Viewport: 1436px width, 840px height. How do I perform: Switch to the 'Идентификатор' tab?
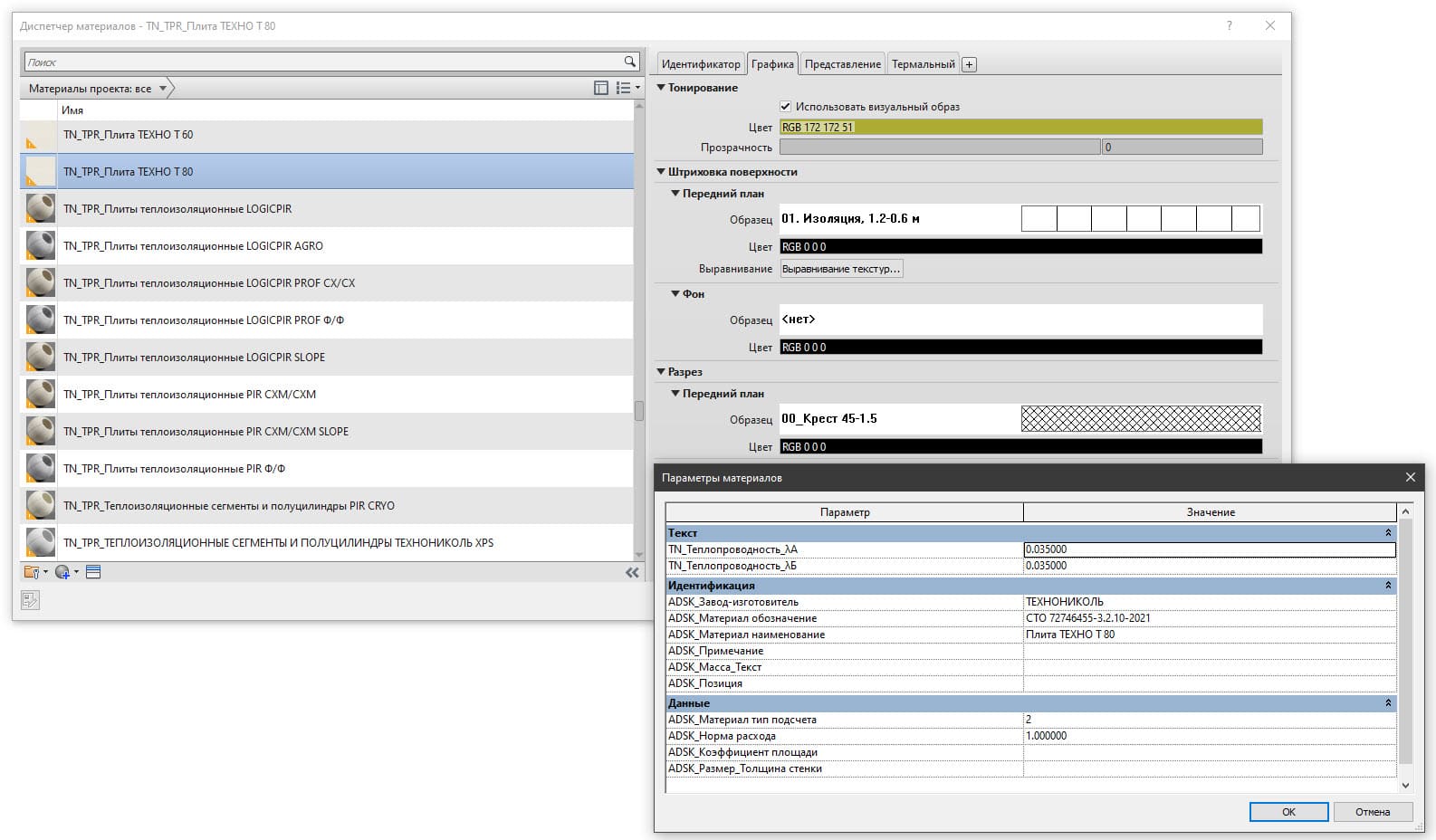click(700, 64)
